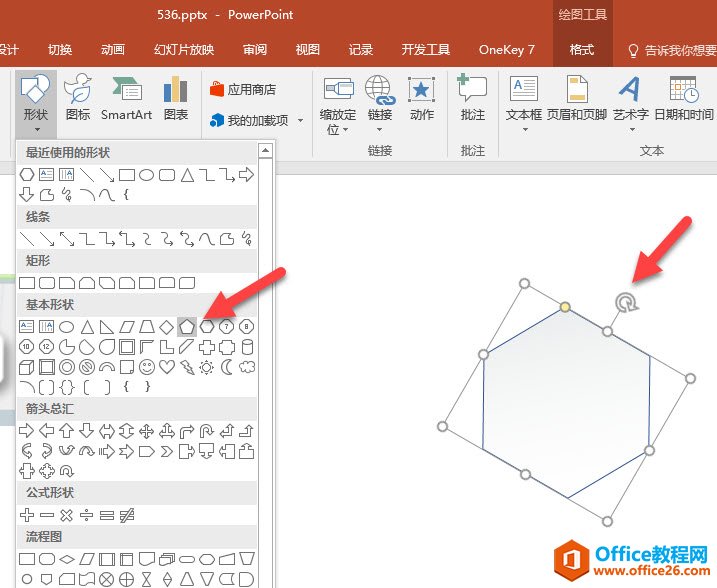This screenshot has height=588, width=717.
Task: Select hexagon shape in 基本形状
Action: coord(207,326)
